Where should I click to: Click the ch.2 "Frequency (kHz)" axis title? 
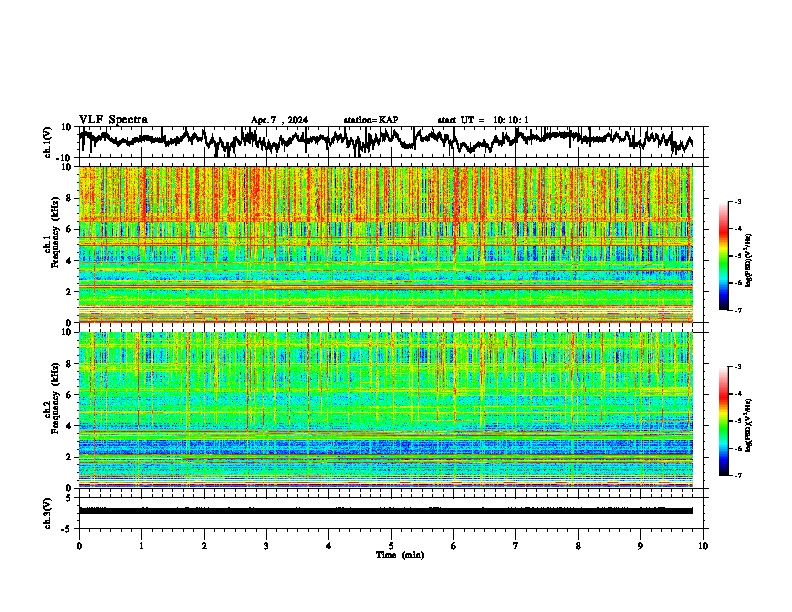55,398
